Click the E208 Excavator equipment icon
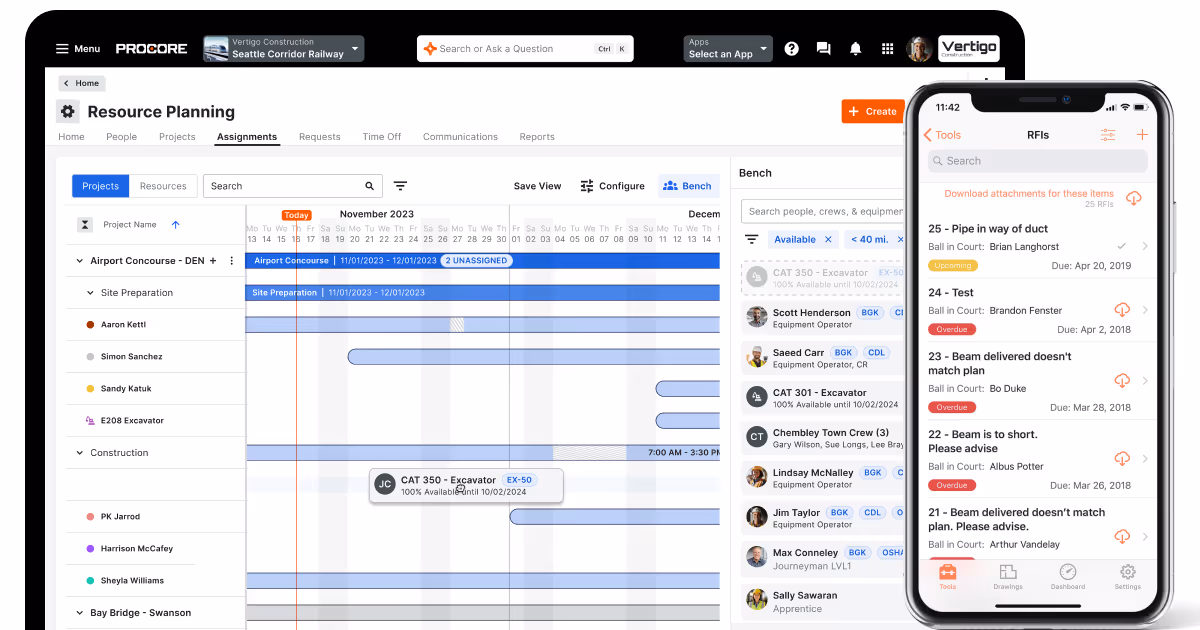 click(90, 421)
